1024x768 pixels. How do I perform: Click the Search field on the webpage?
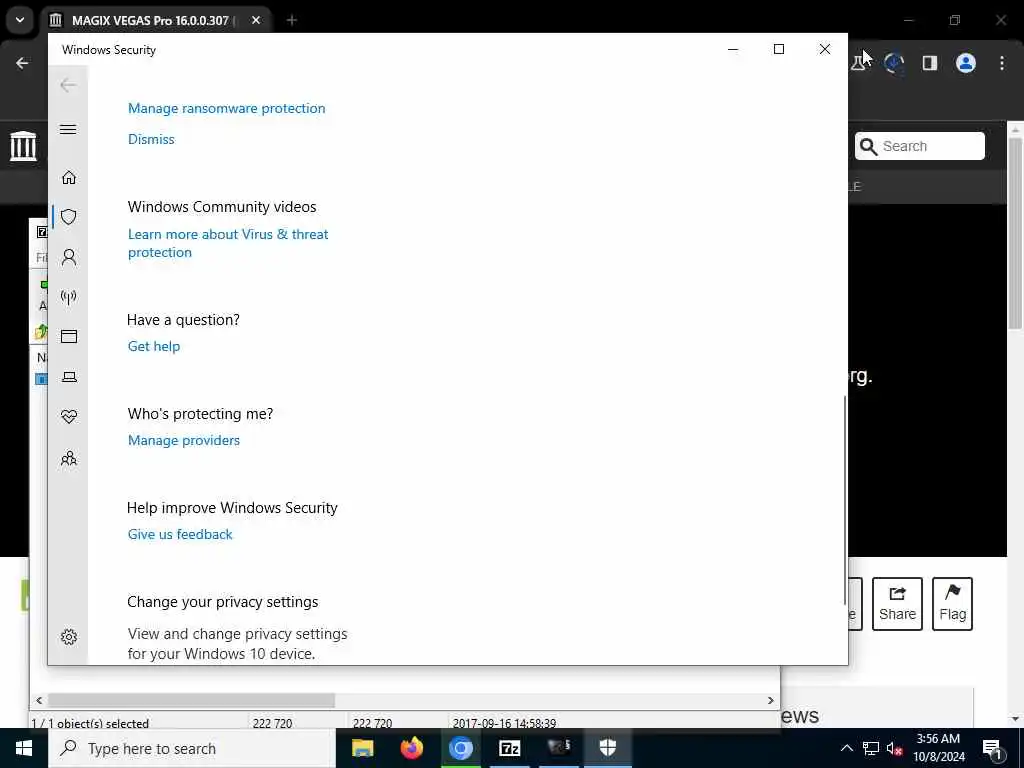[920, 146]
